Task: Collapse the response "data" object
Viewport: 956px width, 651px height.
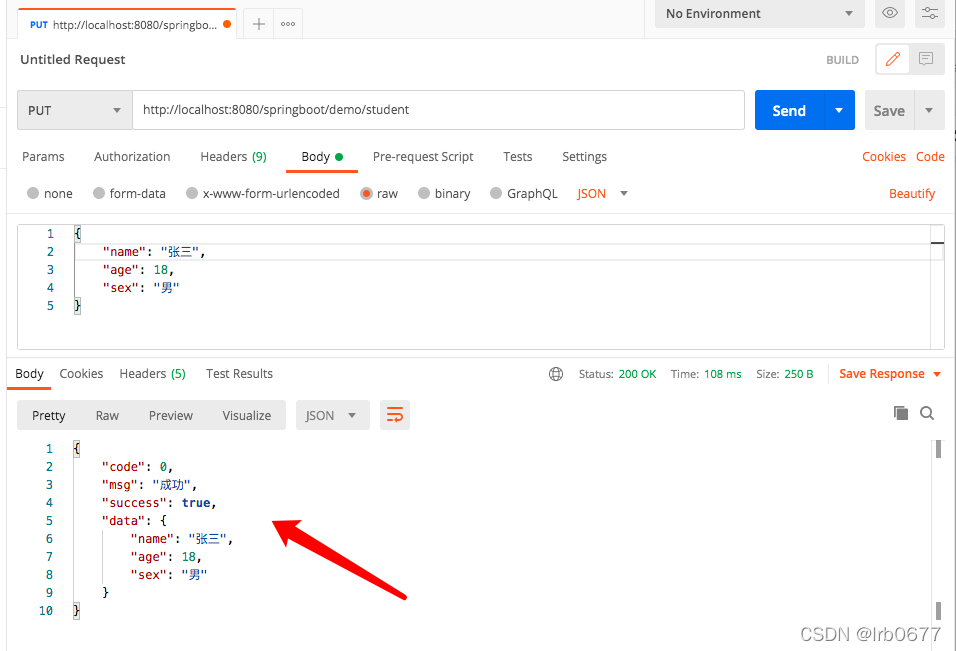Action: (x=163, y=521)
